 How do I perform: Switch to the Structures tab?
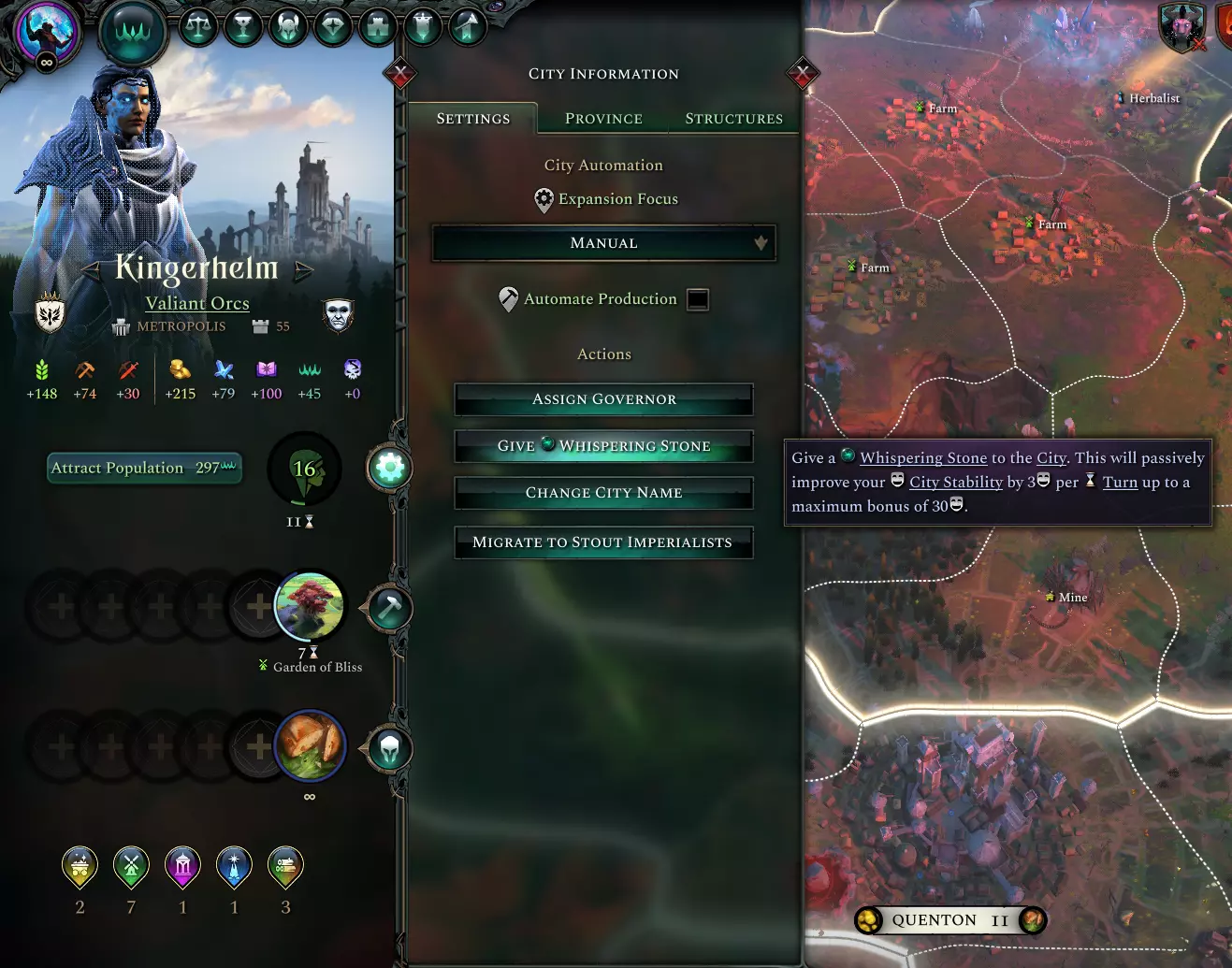click(x=733, y=119)
